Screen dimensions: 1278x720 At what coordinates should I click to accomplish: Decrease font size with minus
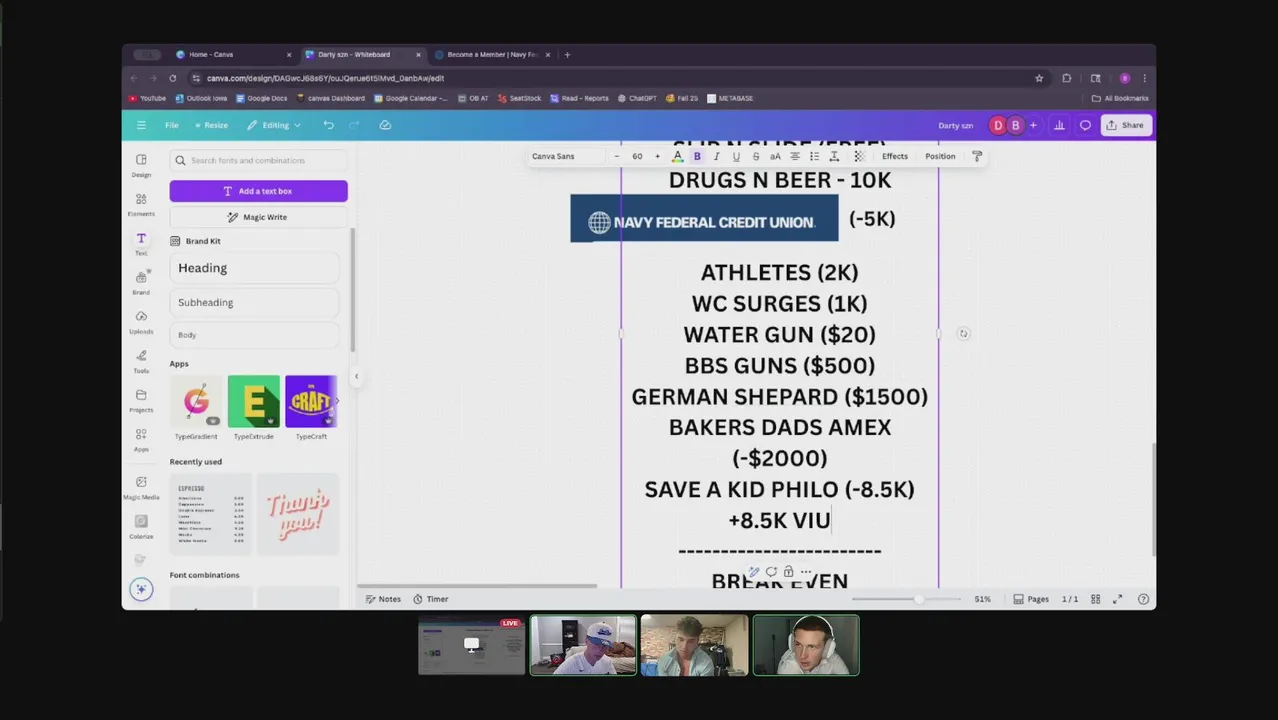[x=616, y=156]
